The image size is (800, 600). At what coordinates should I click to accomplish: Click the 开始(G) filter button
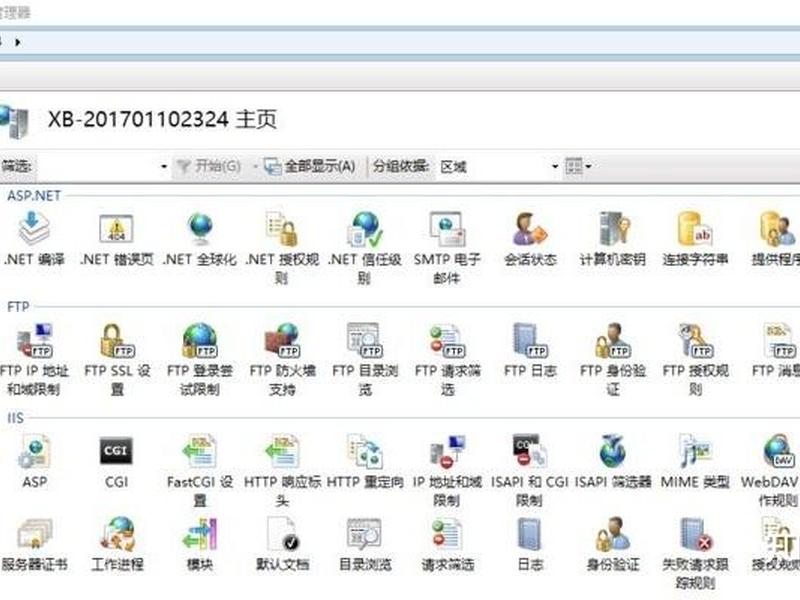pyautogui.click(x=209, y=166)
